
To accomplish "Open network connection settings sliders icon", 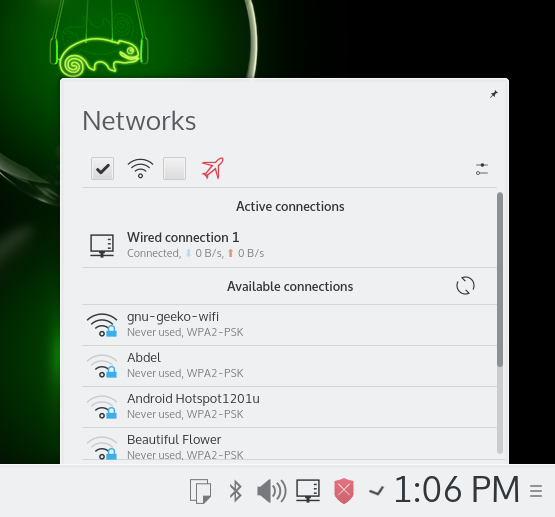I will pyautogui.click(x=482, y=169).
